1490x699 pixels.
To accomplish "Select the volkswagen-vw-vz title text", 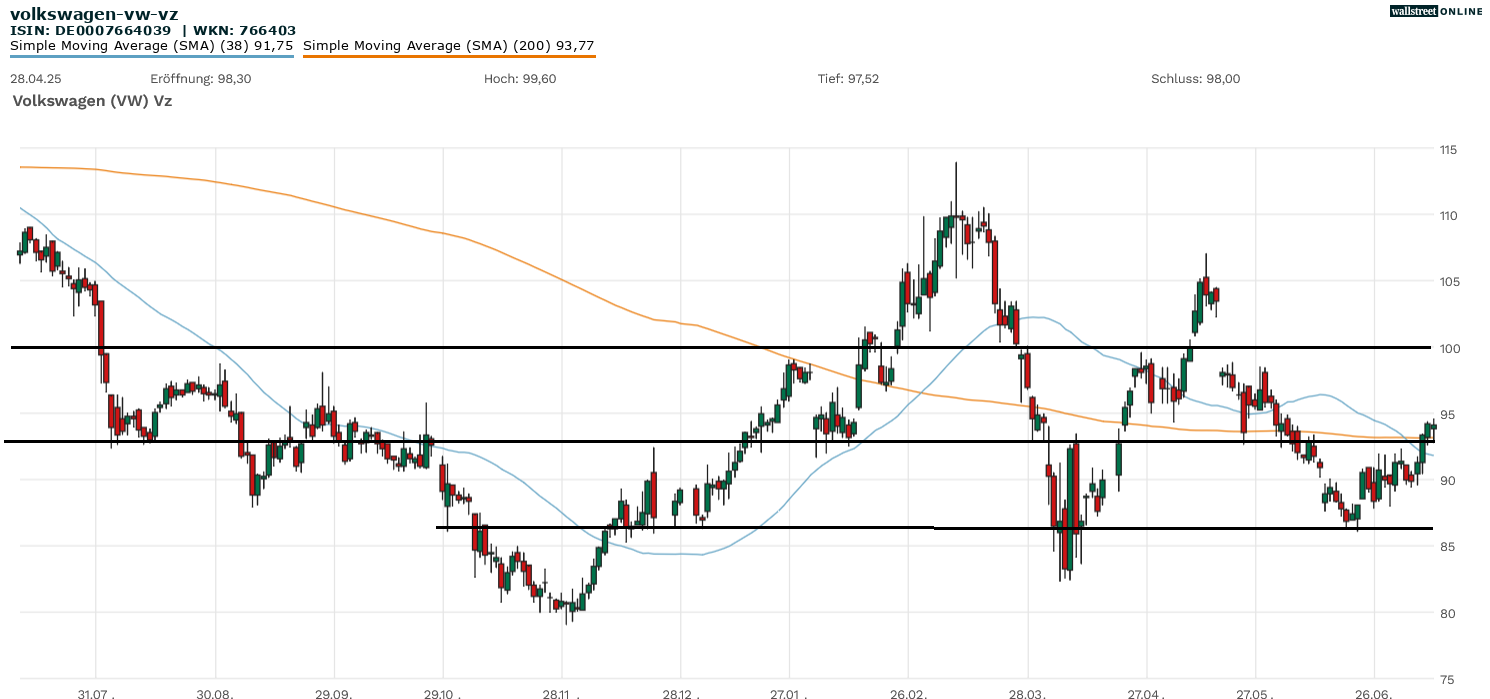I will pyautogui.click(x=94, y=14).
